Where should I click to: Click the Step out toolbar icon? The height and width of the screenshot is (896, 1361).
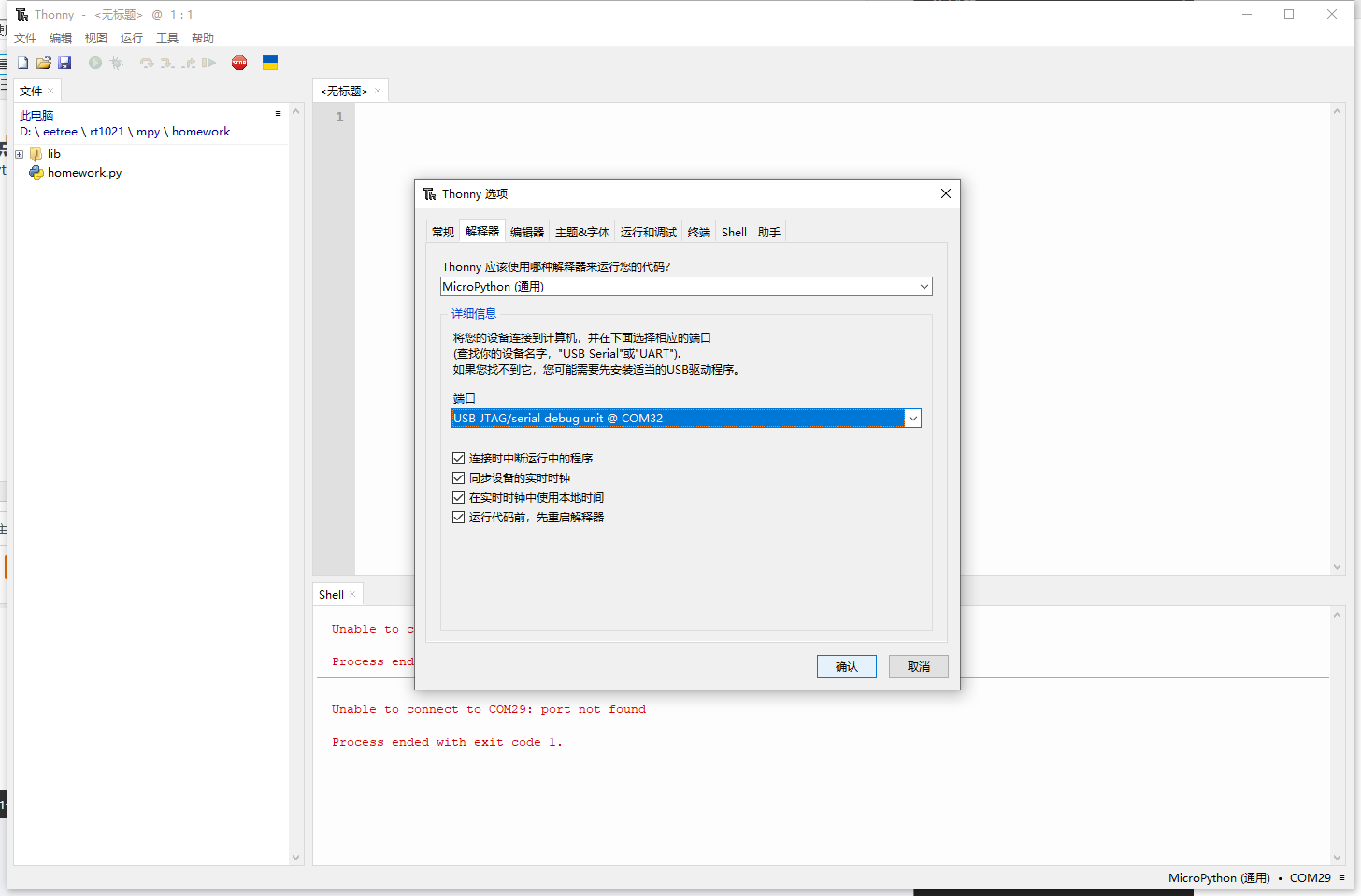point(189,63)
